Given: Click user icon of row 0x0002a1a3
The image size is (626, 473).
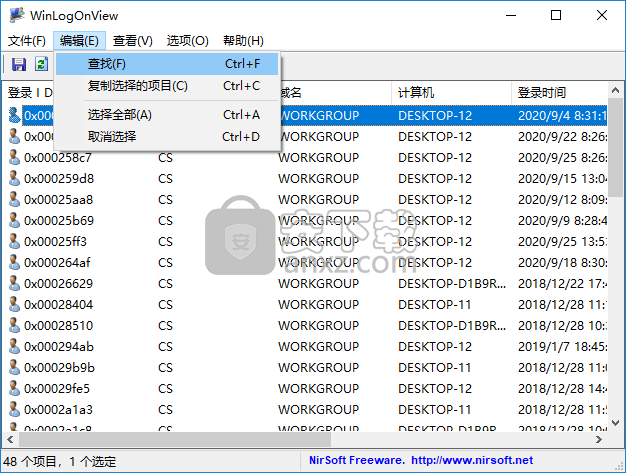Looking at the screenshot, I should click(14, 410).
